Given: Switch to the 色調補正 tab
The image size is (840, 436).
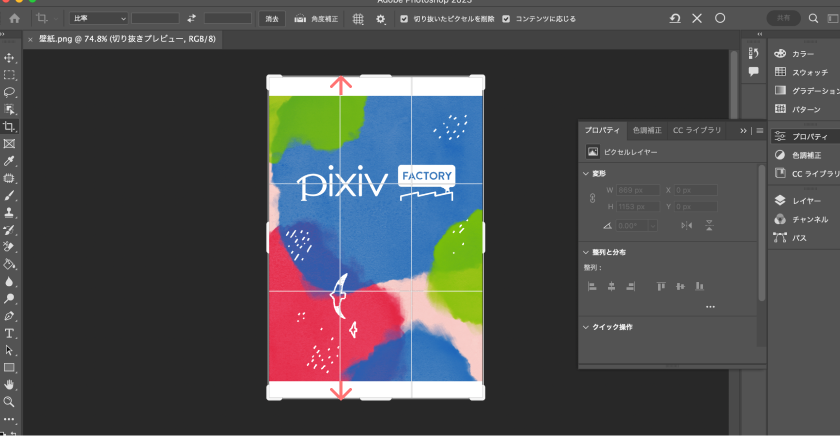Looking at the screenshot, I should (x=647, y=130).
